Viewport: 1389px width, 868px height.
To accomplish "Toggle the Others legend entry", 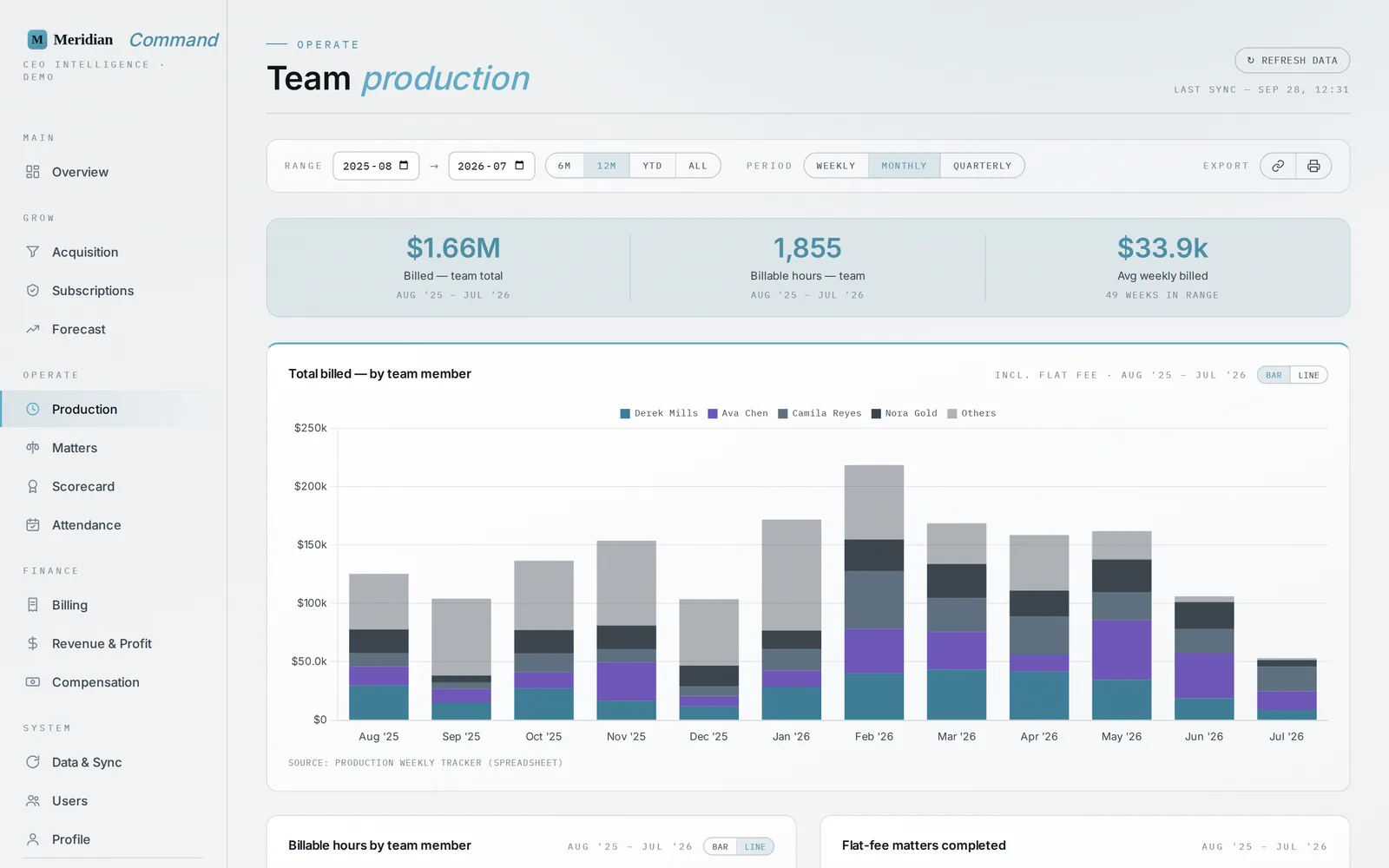I will pos(971,414).
